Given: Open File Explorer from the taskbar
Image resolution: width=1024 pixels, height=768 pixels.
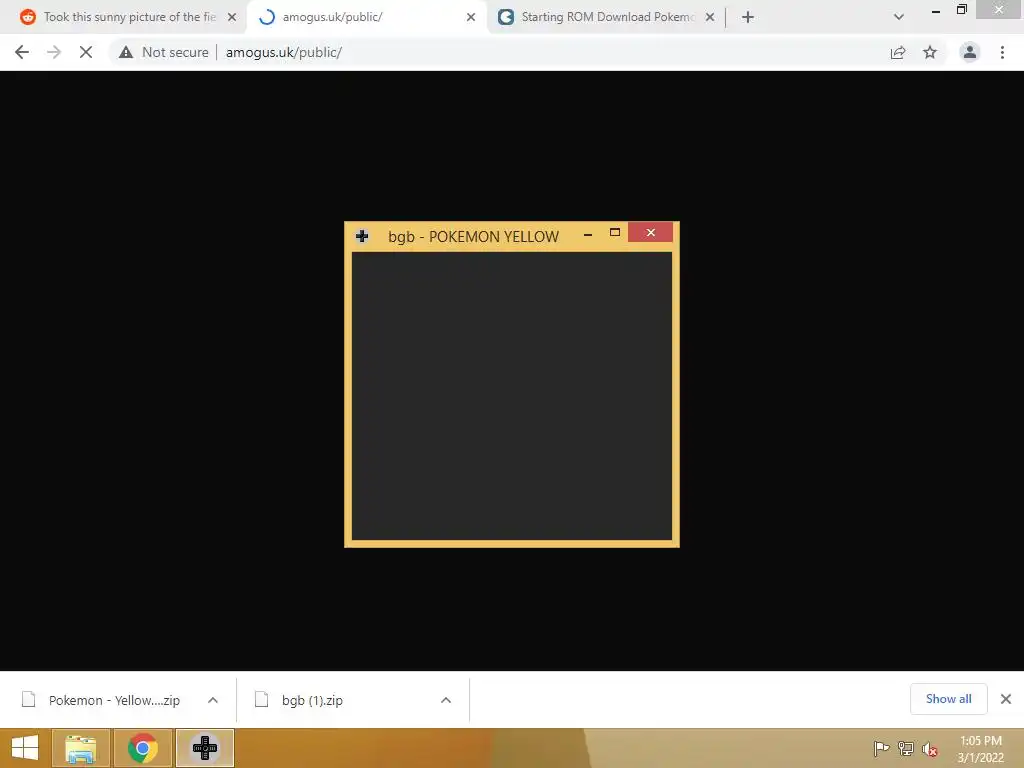Looking at the screenshot, I should (80, 748).
